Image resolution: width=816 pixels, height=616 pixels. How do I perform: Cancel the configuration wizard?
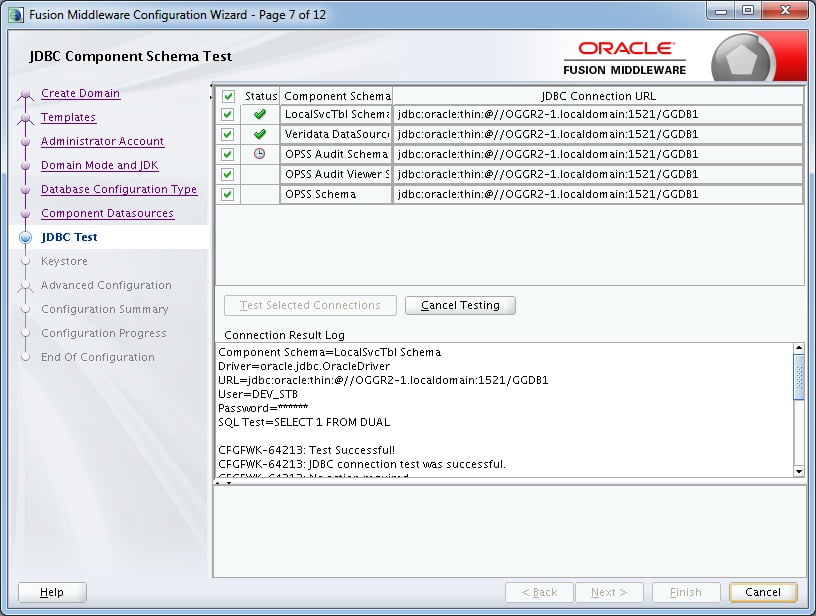[763, 592]
